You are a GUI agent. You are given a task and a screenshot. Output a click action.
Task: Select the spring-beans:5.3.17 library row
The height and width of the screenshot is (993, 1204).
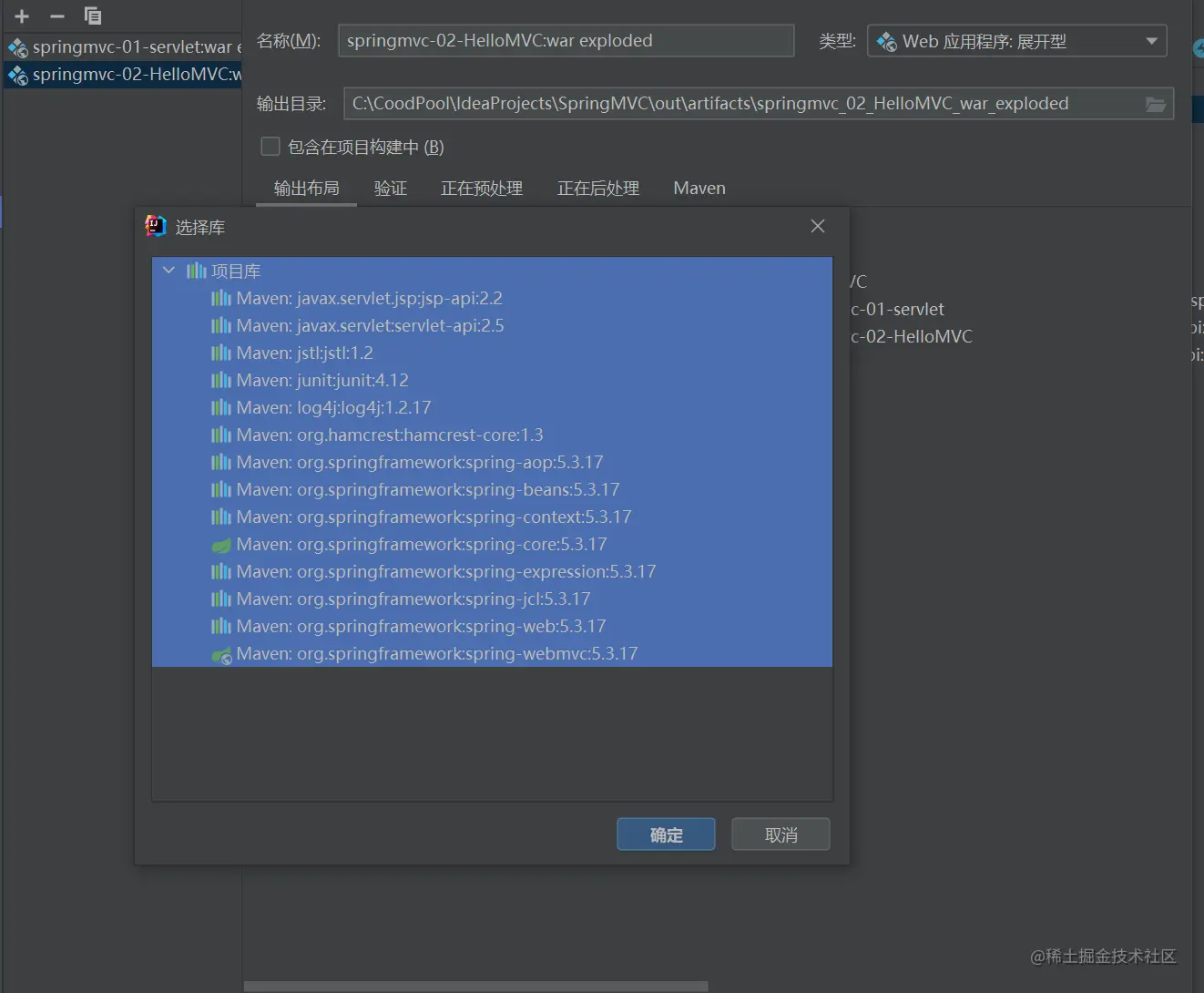[x=492, y=489]
